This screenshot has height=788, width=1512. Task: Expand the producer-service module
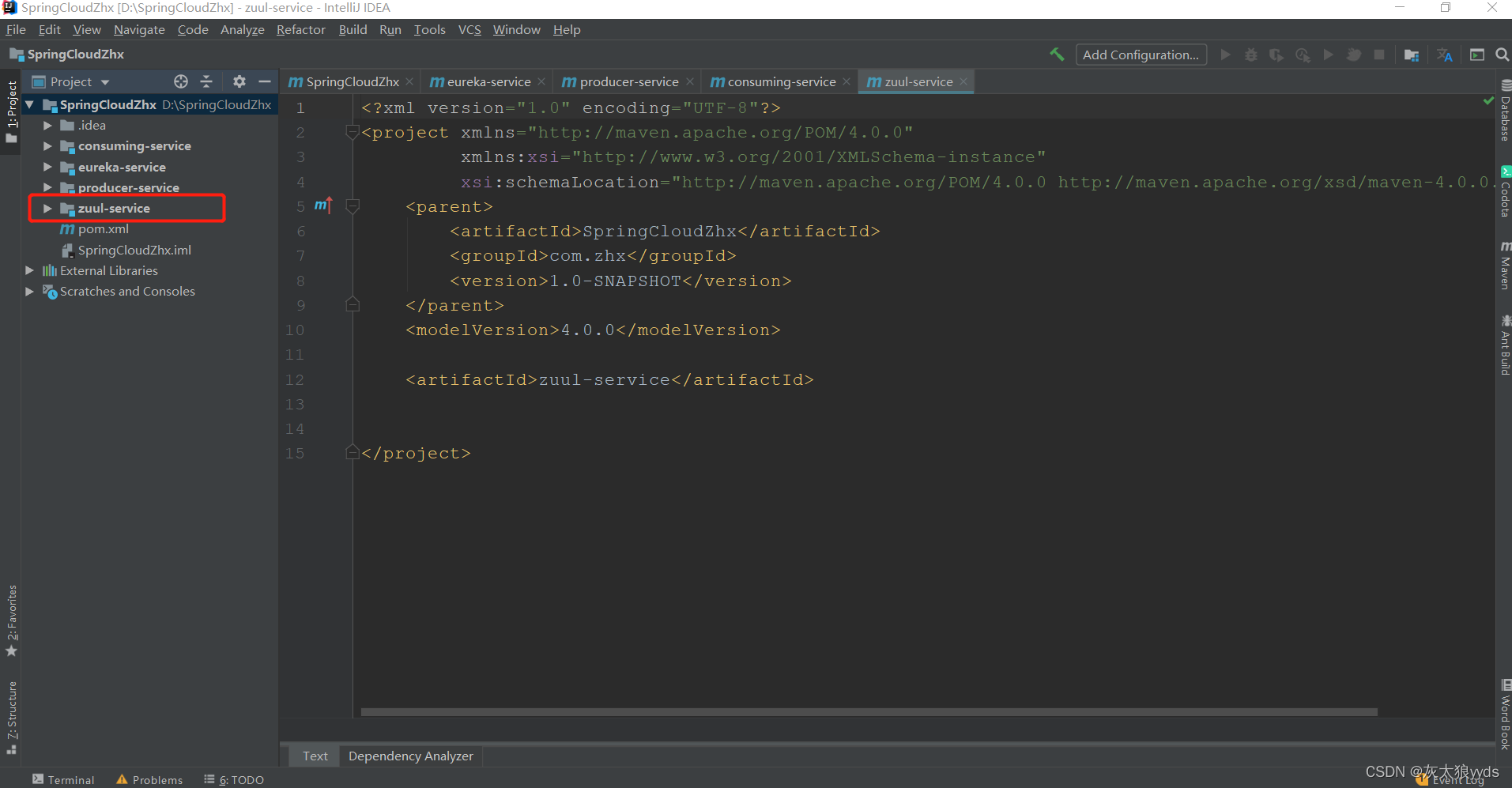point(47,187)
